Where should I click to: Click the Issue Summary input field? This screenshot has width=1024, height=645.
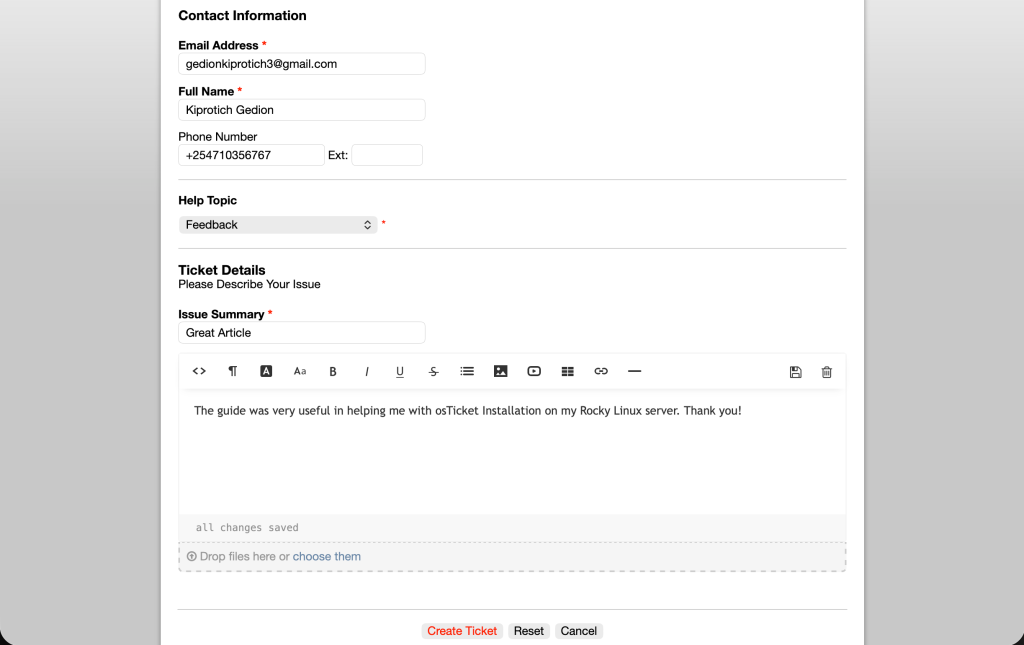point(301,333)
